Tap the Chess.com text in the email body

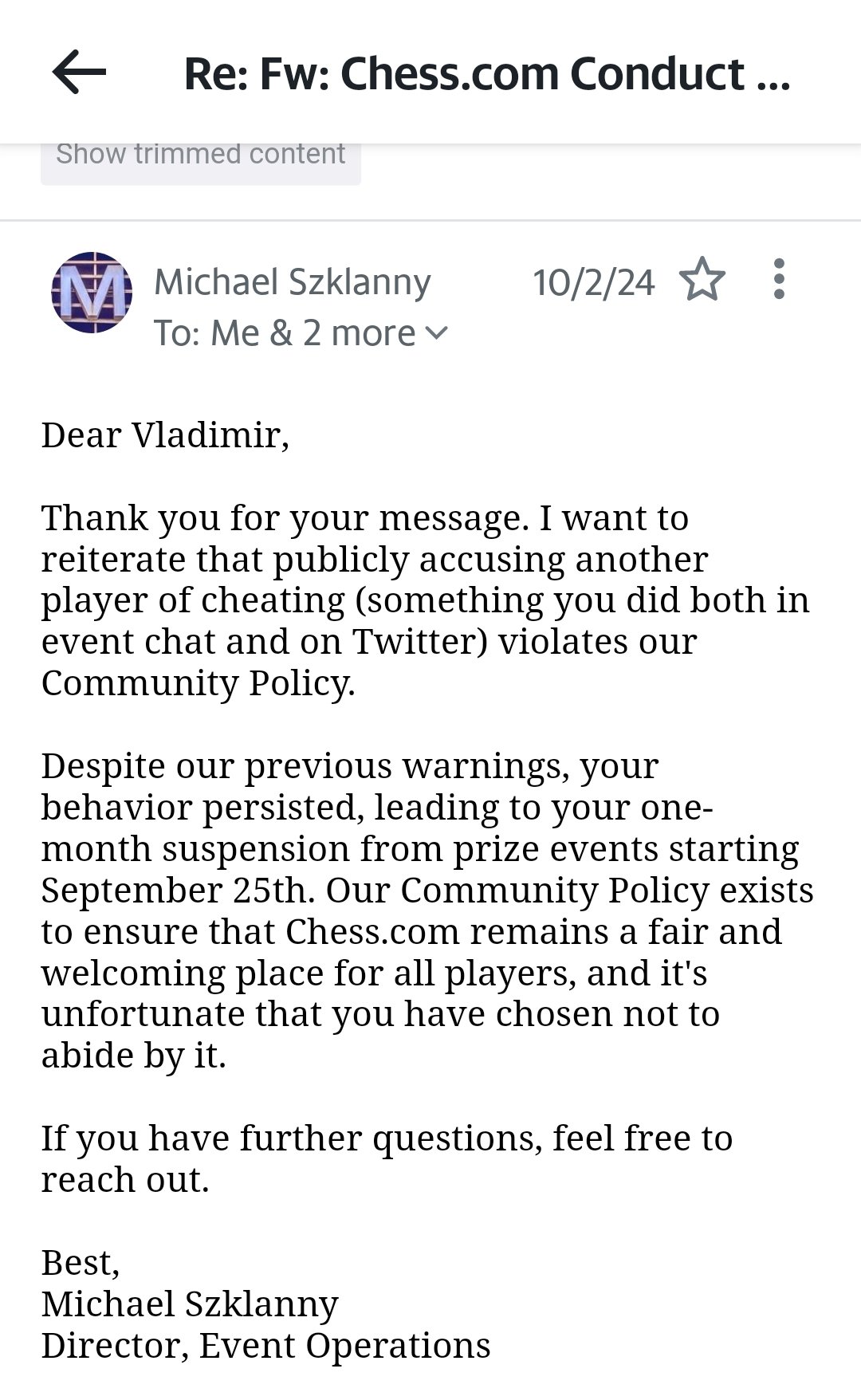[x=372, y=931]
